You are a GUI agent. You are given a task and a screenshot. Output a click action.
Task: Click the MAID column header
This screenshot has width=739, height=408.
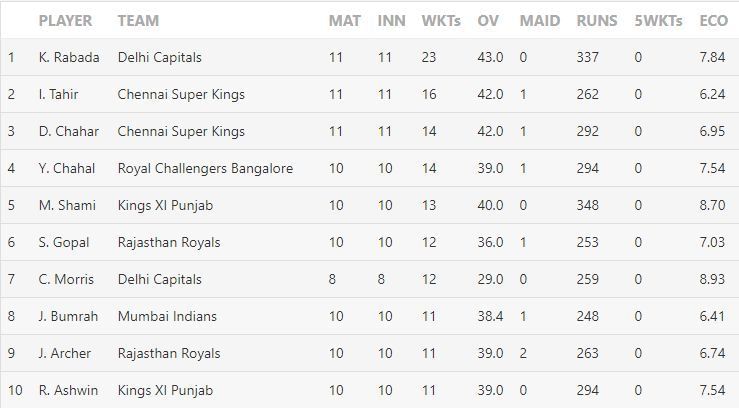(x=540, y=21)
